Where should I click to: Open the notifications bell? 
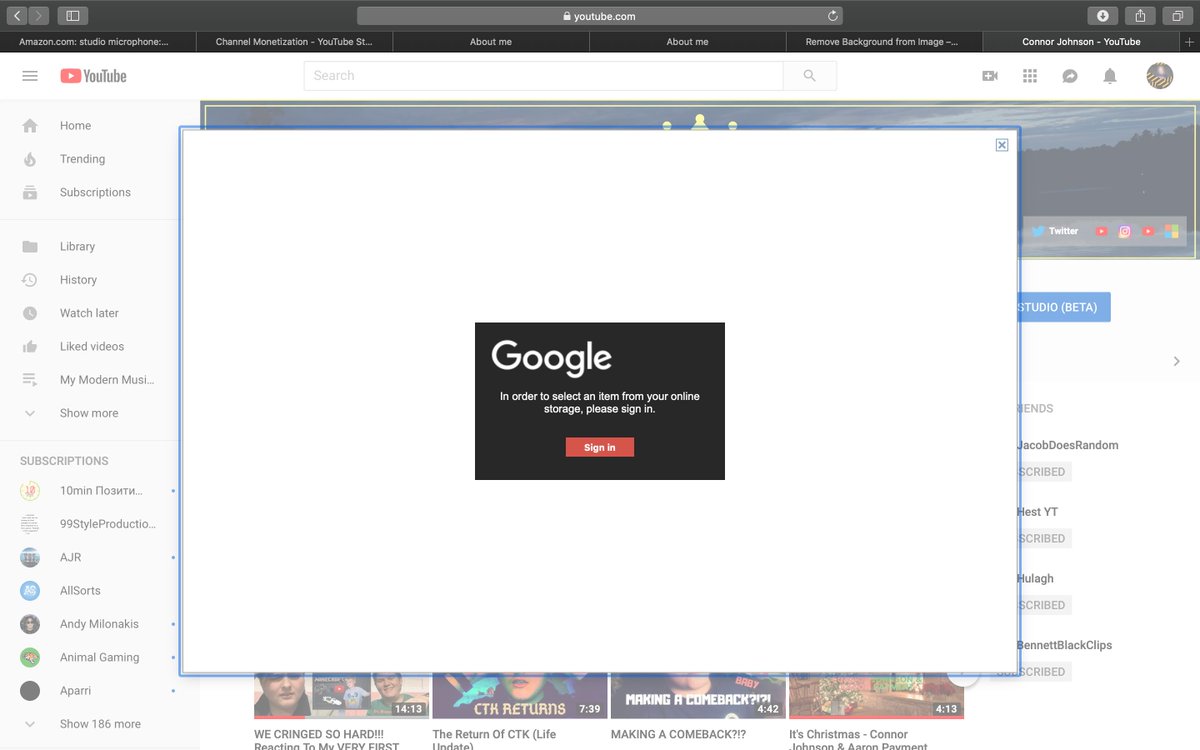pyautogui.click(x=1110, y=76)
